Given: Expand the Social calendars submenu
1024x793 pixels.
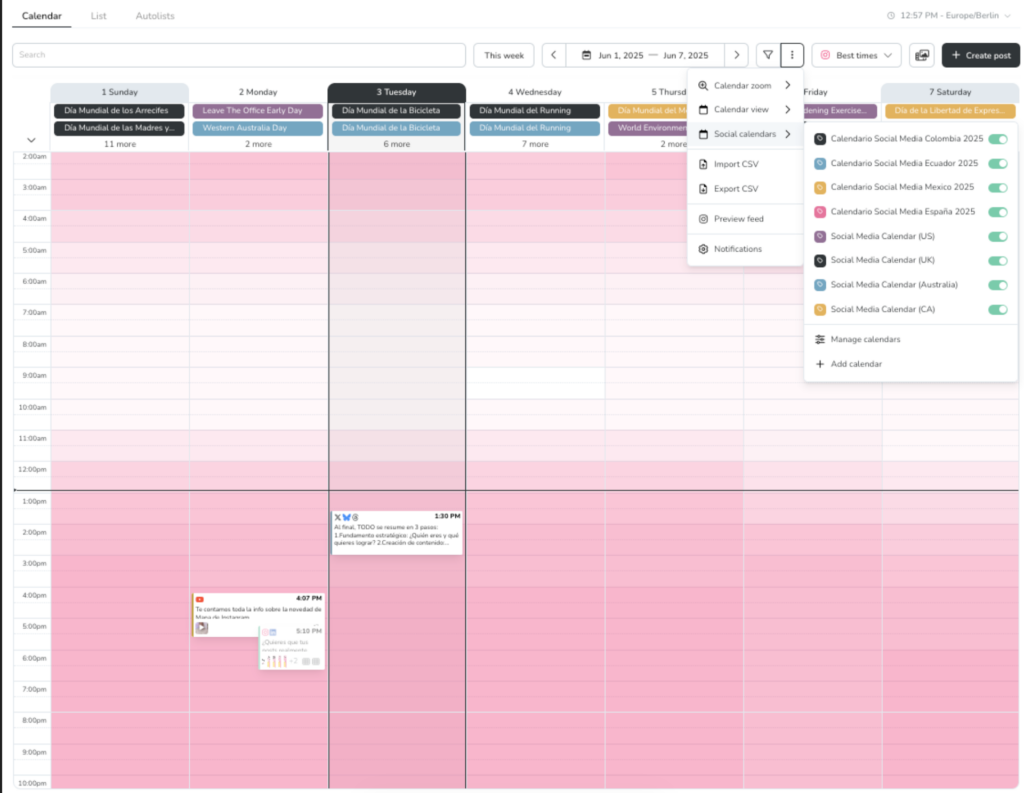Looking at the screenshot, I should [x=745, y=133].
